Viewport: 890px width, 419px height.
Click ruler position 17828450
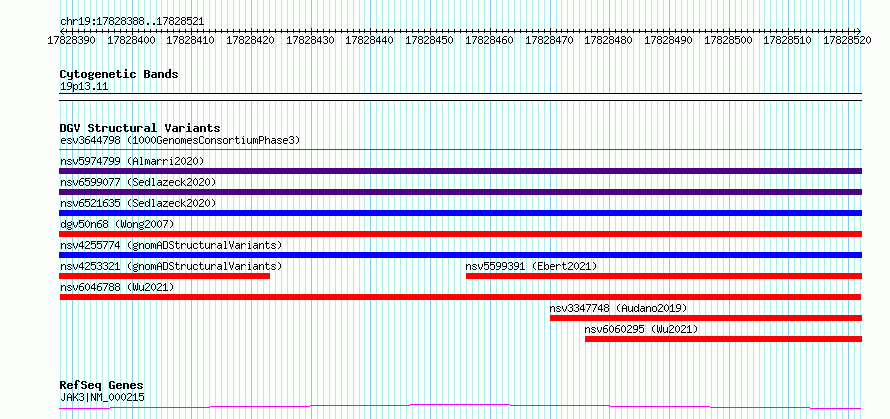click(x=430, y=40)
